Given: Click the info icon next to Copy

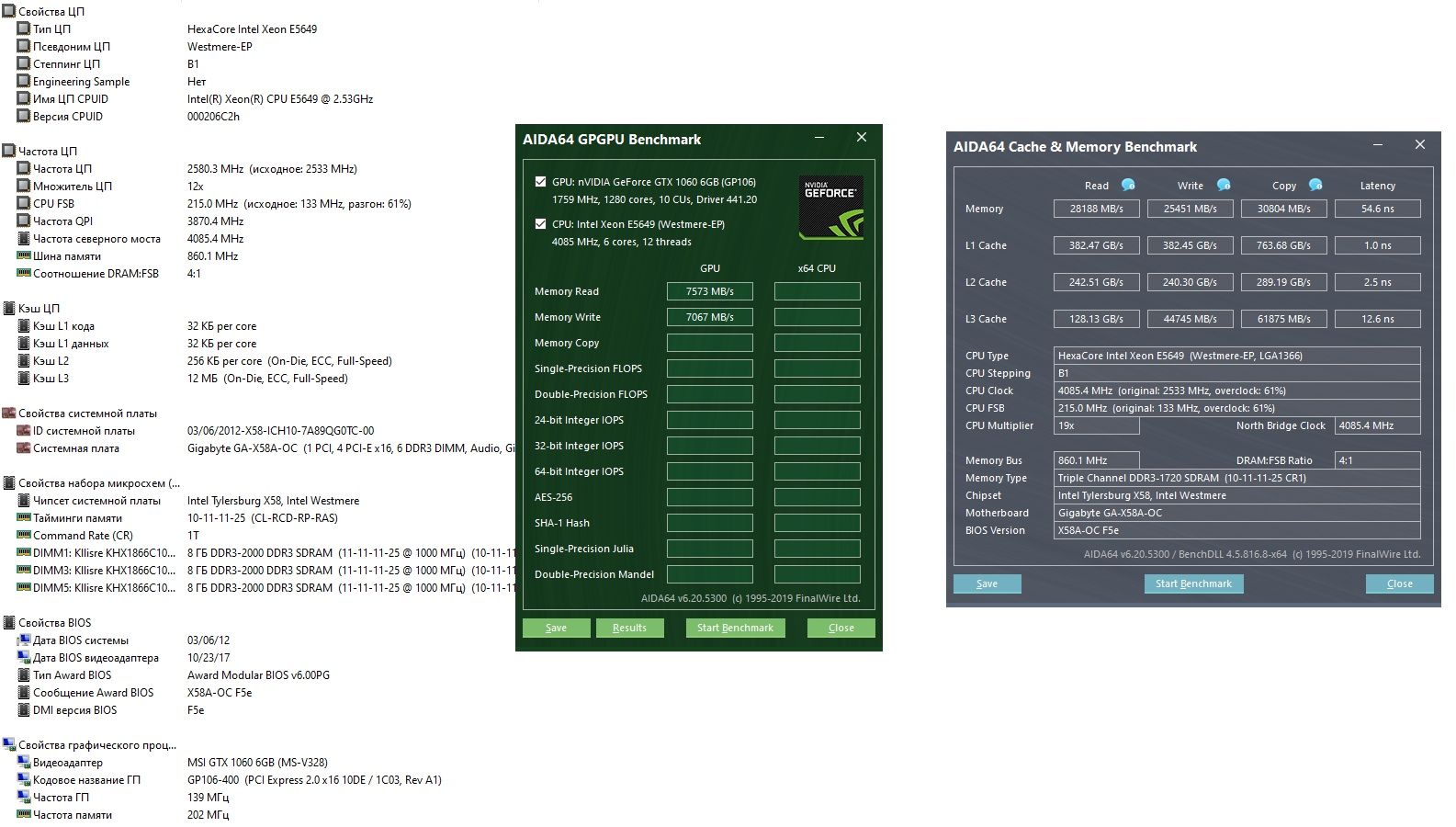Looking at the screenshot, I should click(1315, 185).
